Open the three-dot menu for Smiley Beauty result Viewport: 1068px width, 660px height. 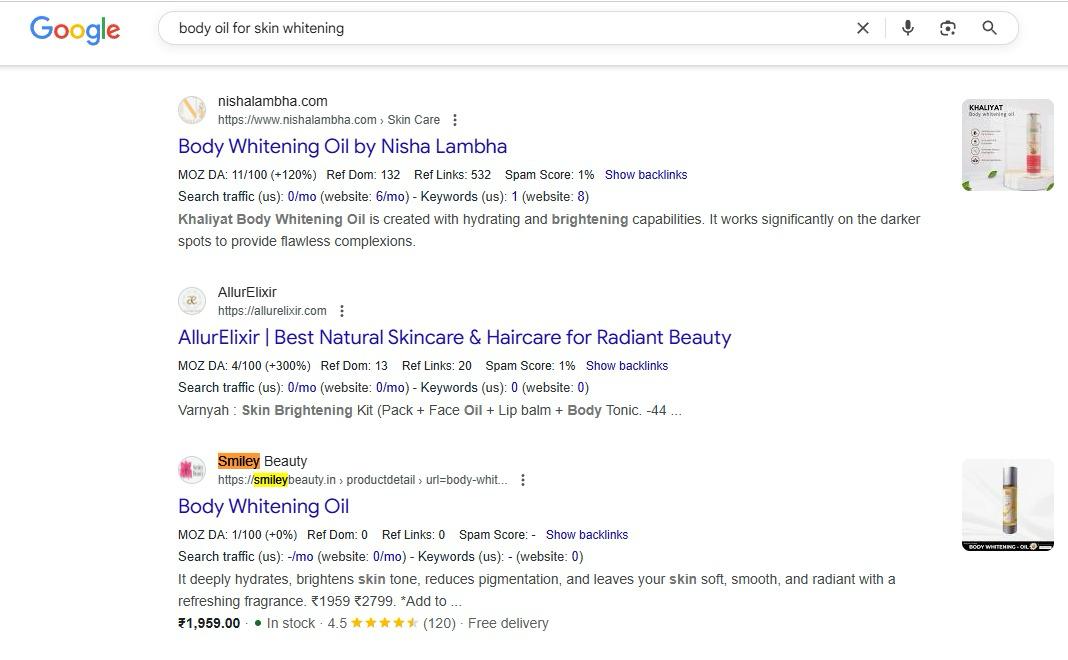(x=522, y=480)
